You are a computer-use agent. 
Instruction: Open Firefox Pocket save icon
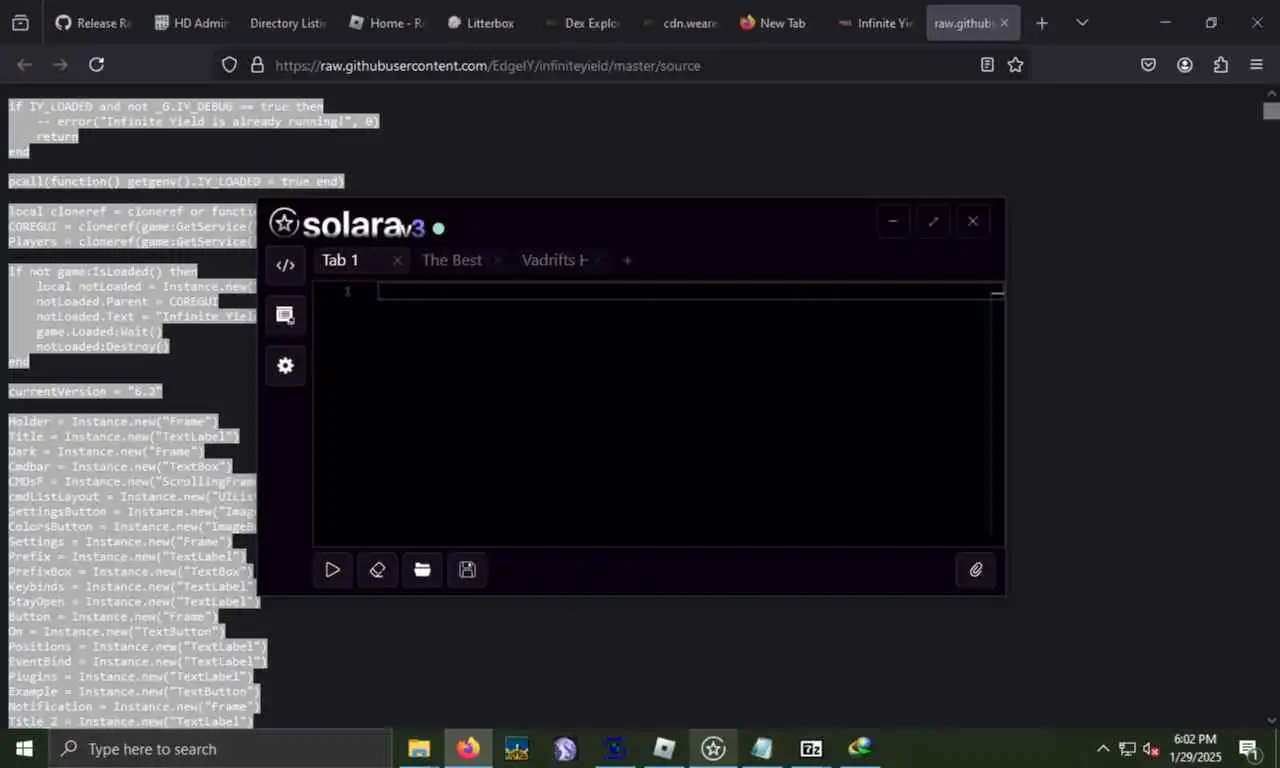[x=1149, y=65]
